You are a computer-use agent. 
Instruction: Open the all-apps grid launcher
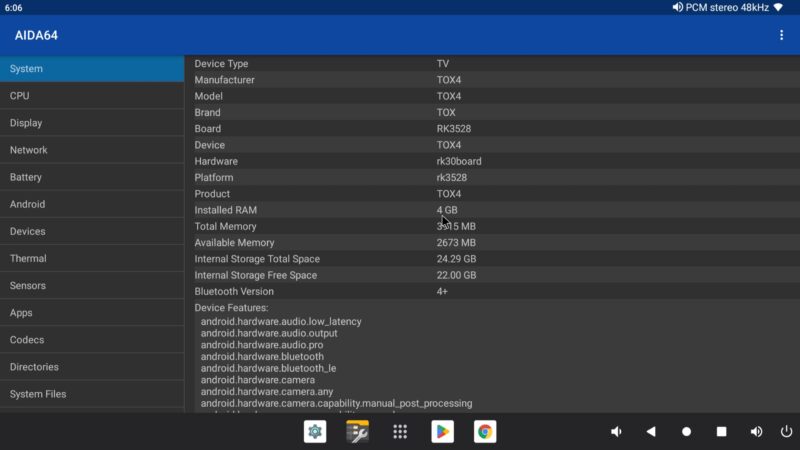click(x=400, y=432)
